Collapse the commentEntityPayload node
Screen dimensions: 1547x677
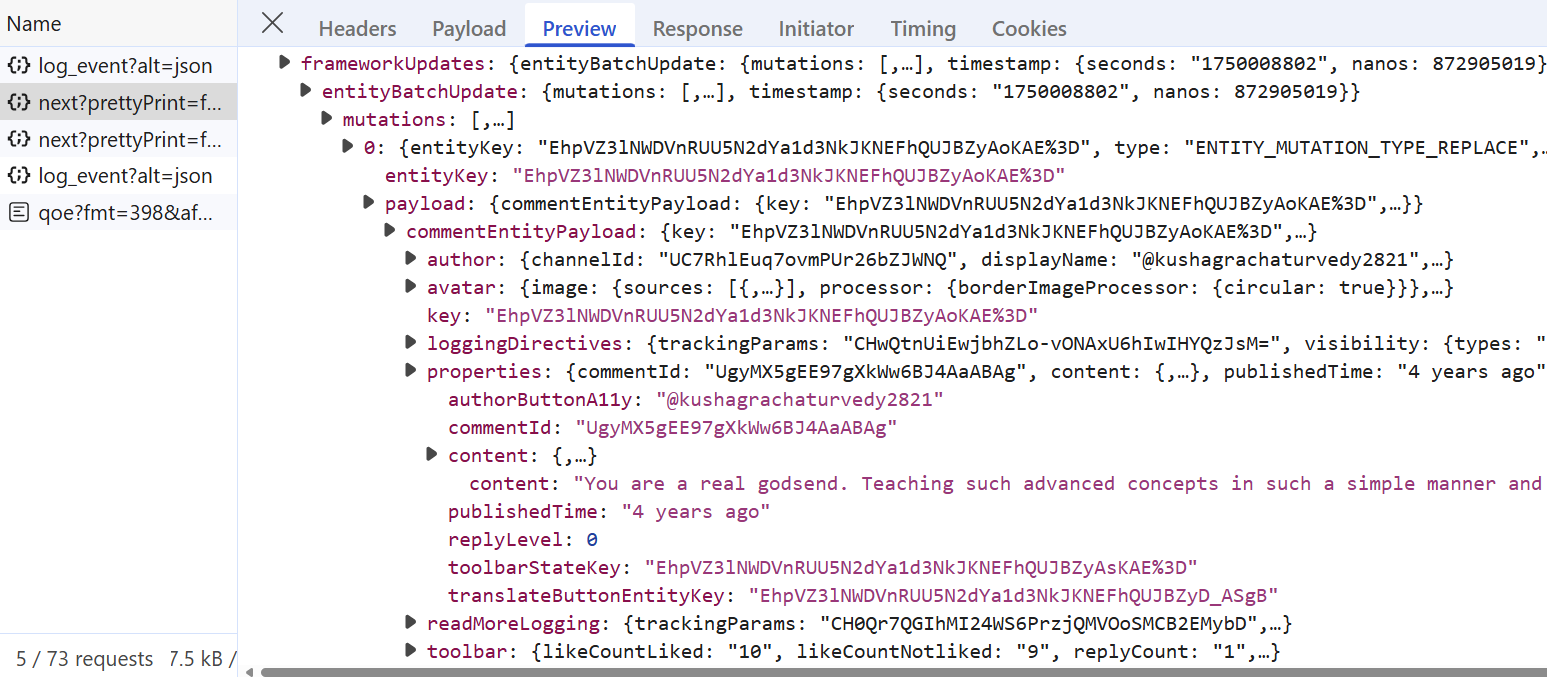click(391, 231)
